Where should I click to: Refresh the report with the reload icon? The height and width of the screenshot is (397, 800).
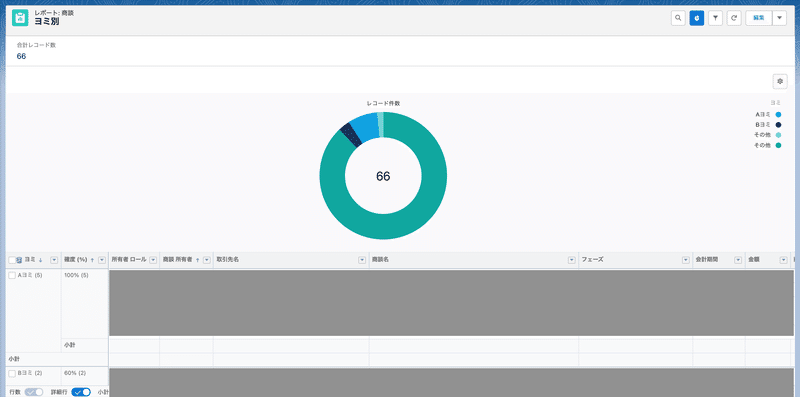734,18
